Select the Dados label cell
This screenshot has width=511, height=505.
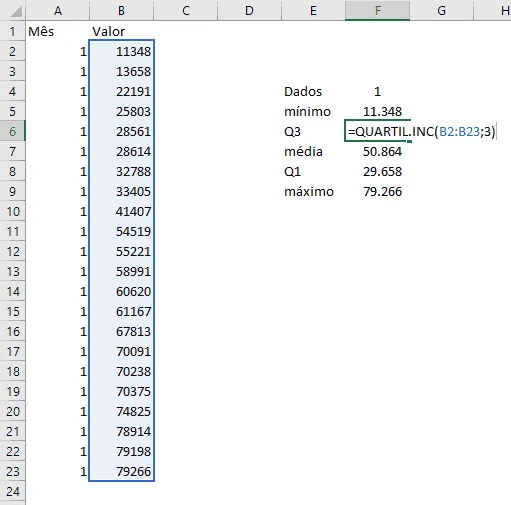(x=313, y=91)
